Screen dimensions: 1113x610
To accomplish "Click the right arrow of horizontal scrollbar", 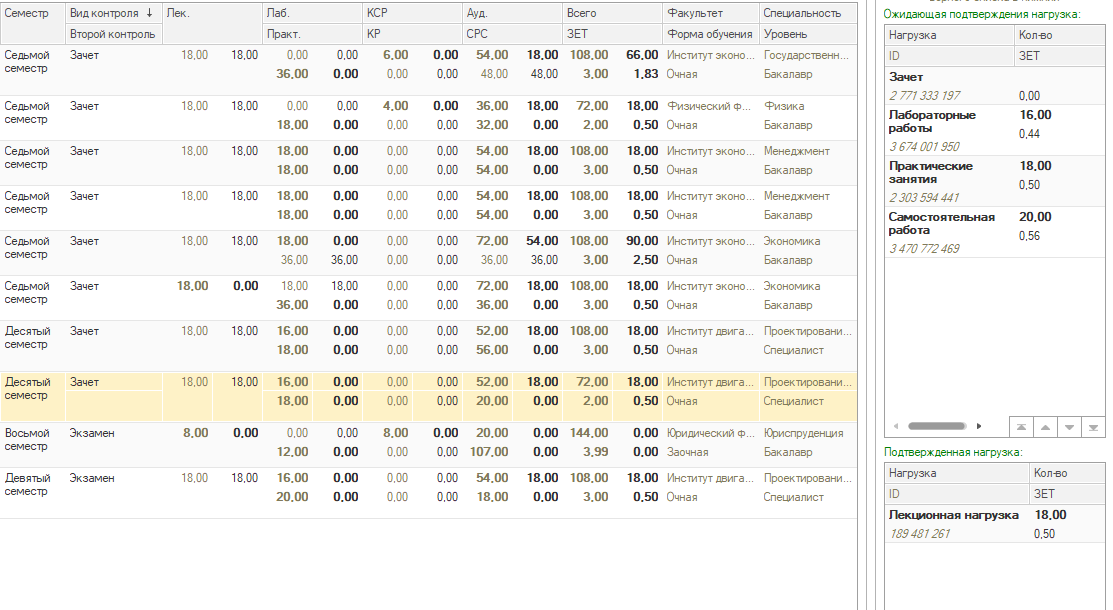I will point(979,426).
